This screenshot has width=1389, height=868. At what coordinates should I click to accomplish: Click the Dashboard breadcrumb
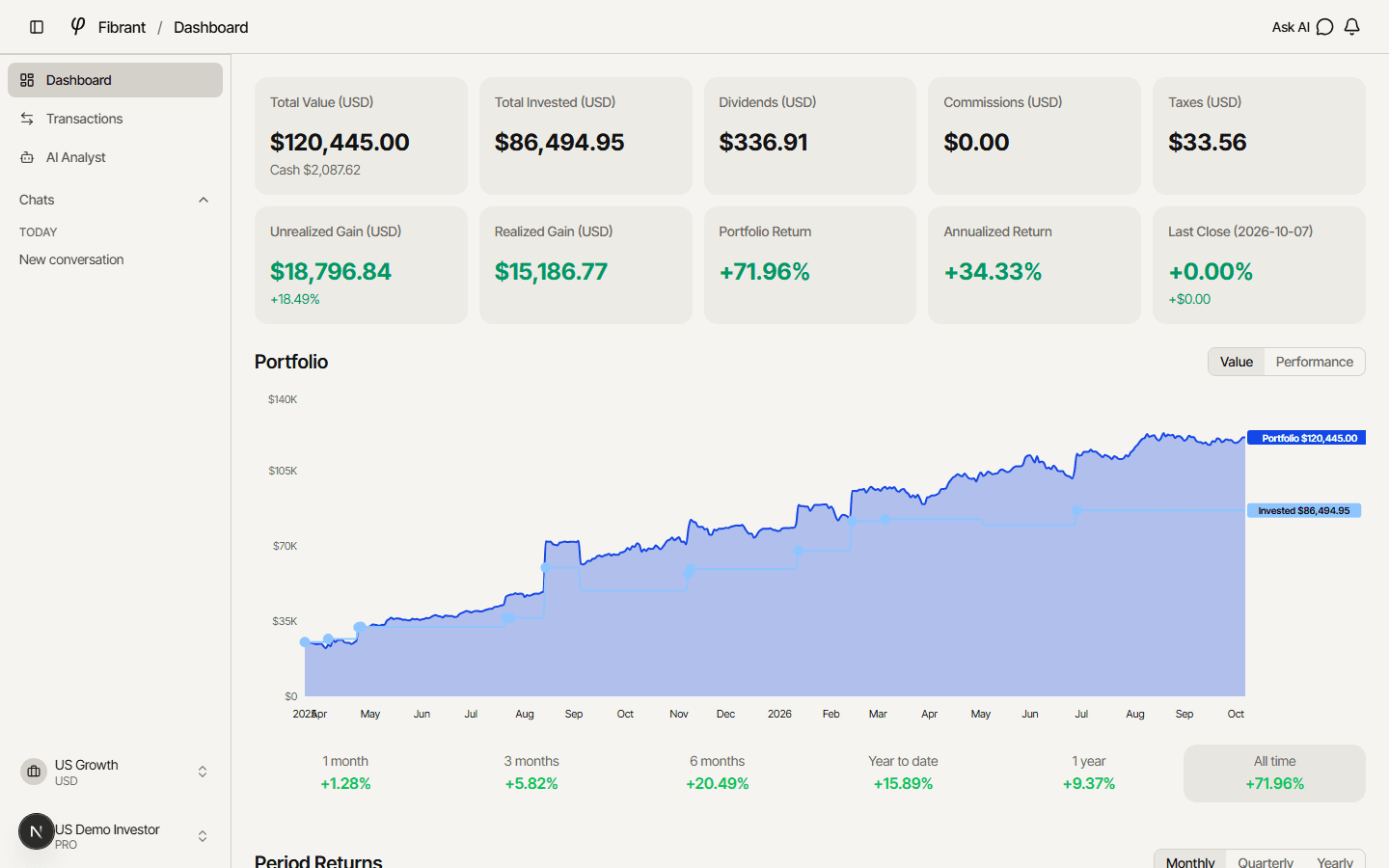point(210,27)
